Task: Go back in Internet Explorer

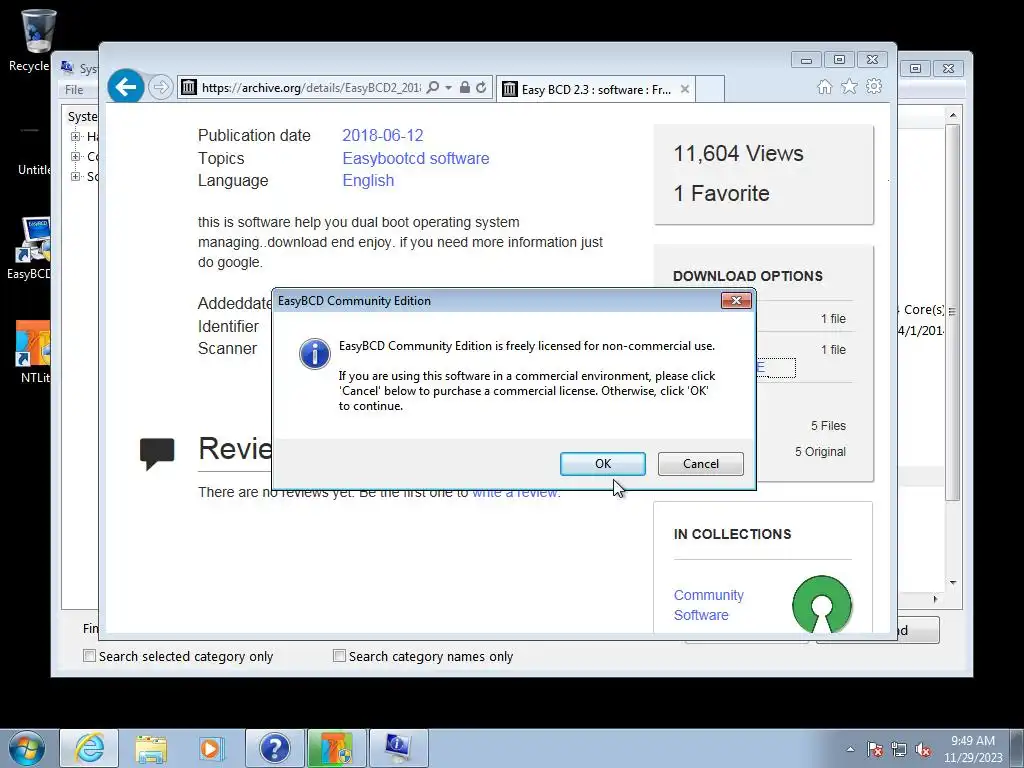Action: 125,87
